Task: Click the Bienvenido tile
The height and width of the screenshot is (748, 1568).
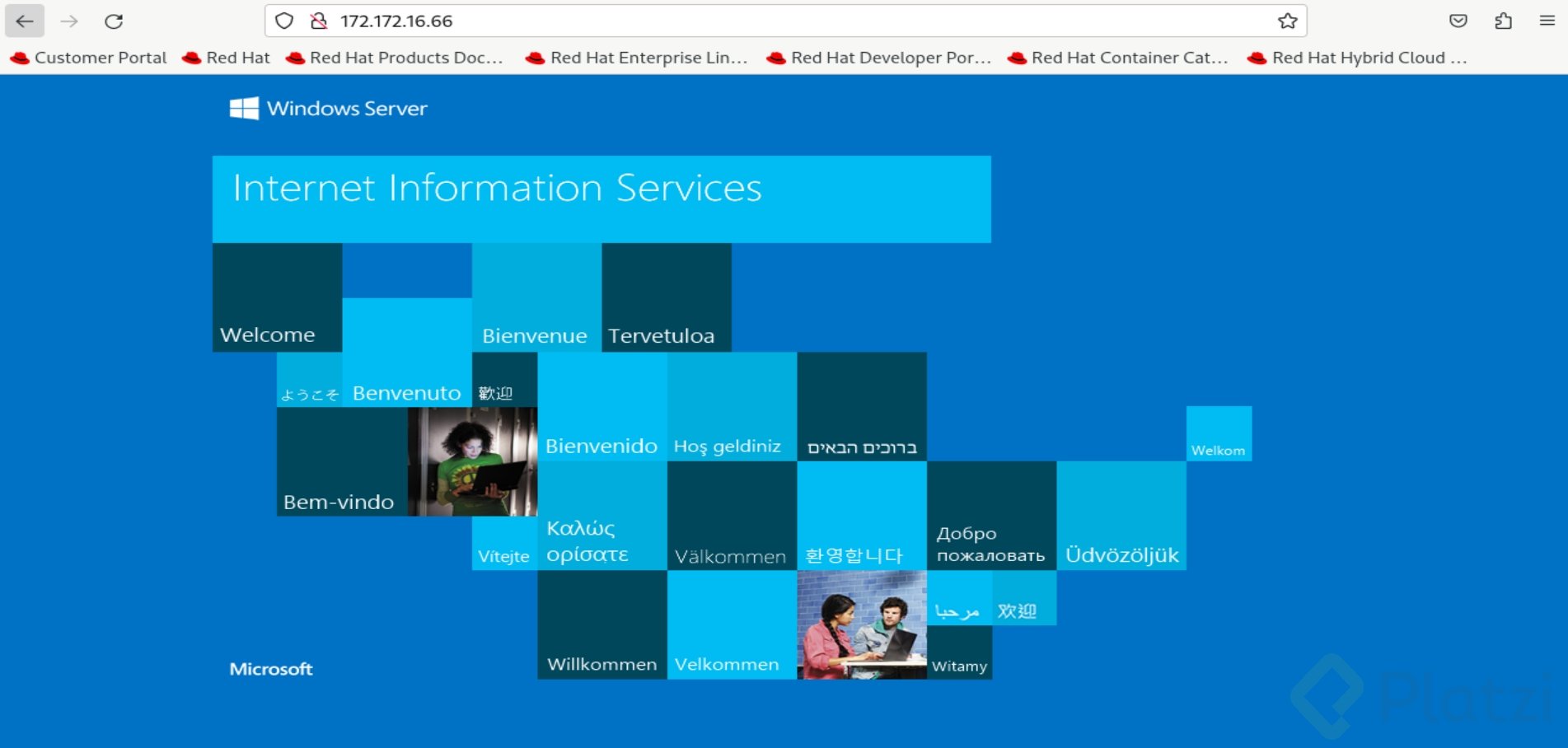Action: (x=602, y=406)
